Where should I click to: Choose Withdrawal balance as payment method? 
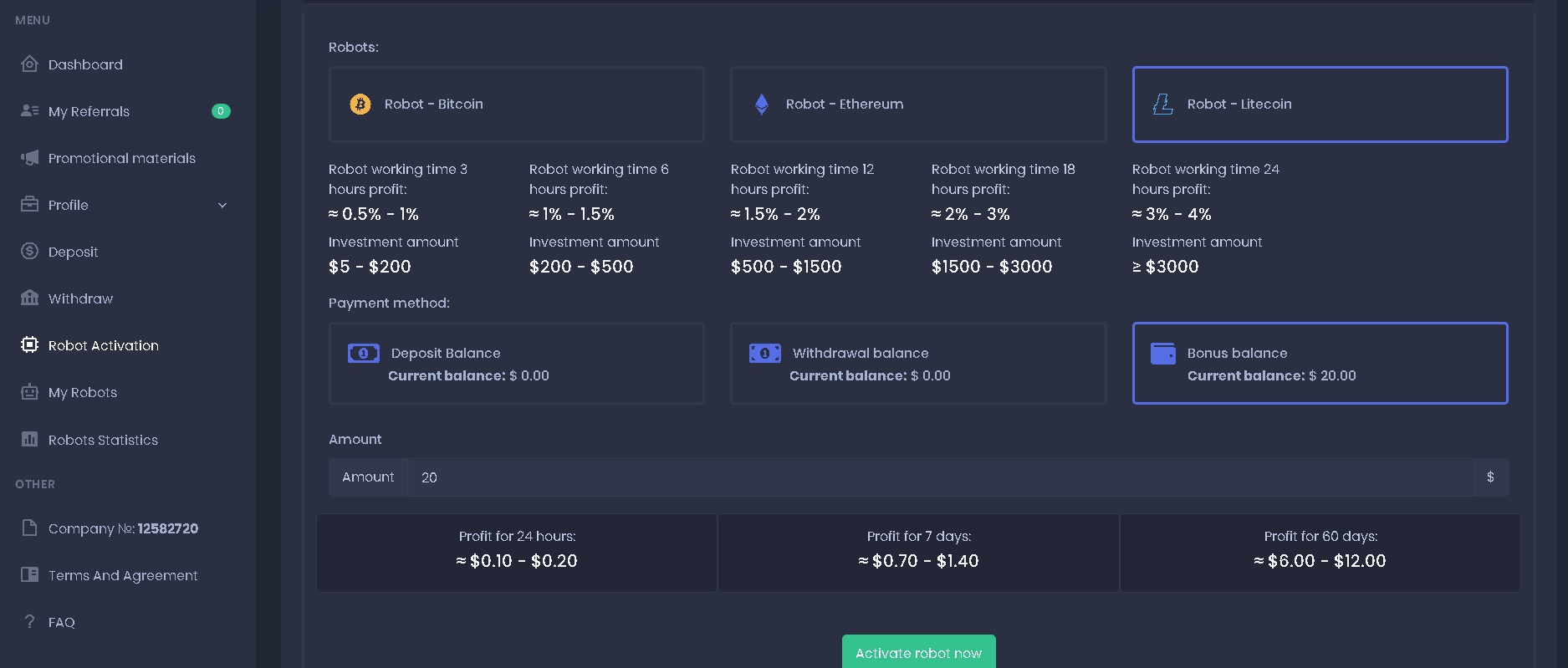917,364
